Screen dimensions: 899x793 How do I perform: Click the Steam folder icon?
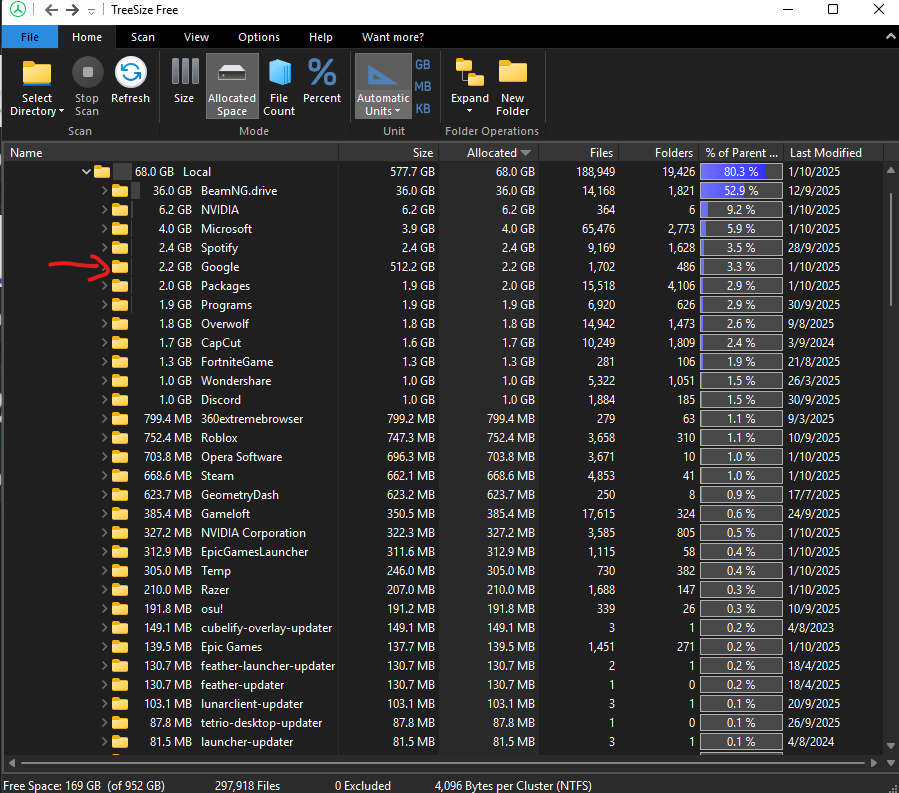pyautogui.click(x=120, y=475)
